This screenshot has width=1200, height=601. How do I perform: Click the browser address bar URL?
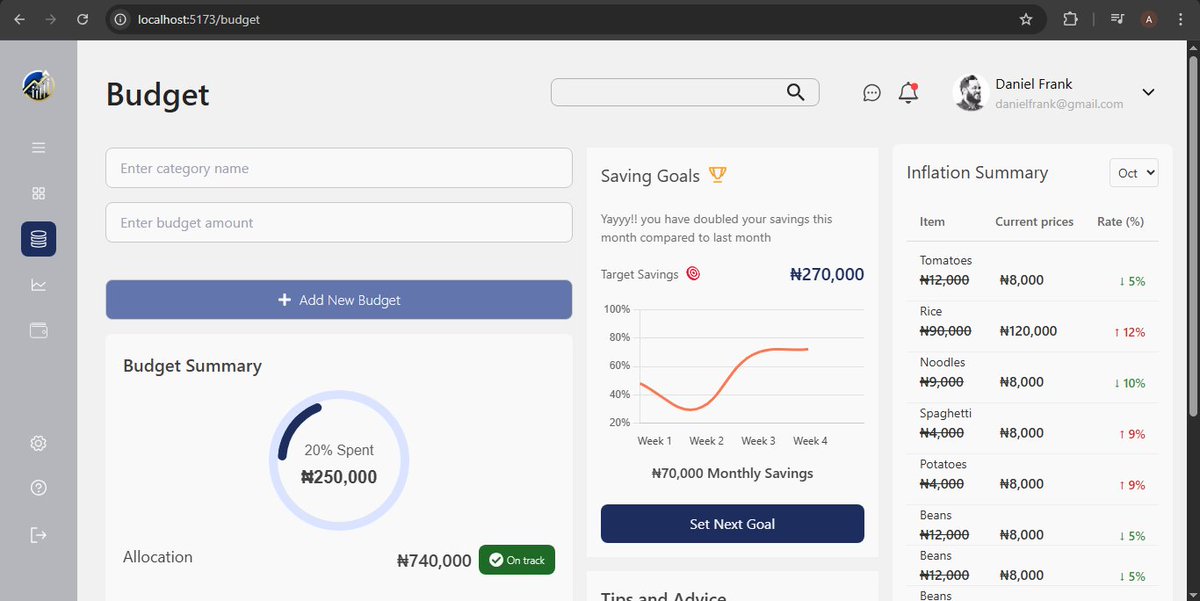[x=198, y=19]
